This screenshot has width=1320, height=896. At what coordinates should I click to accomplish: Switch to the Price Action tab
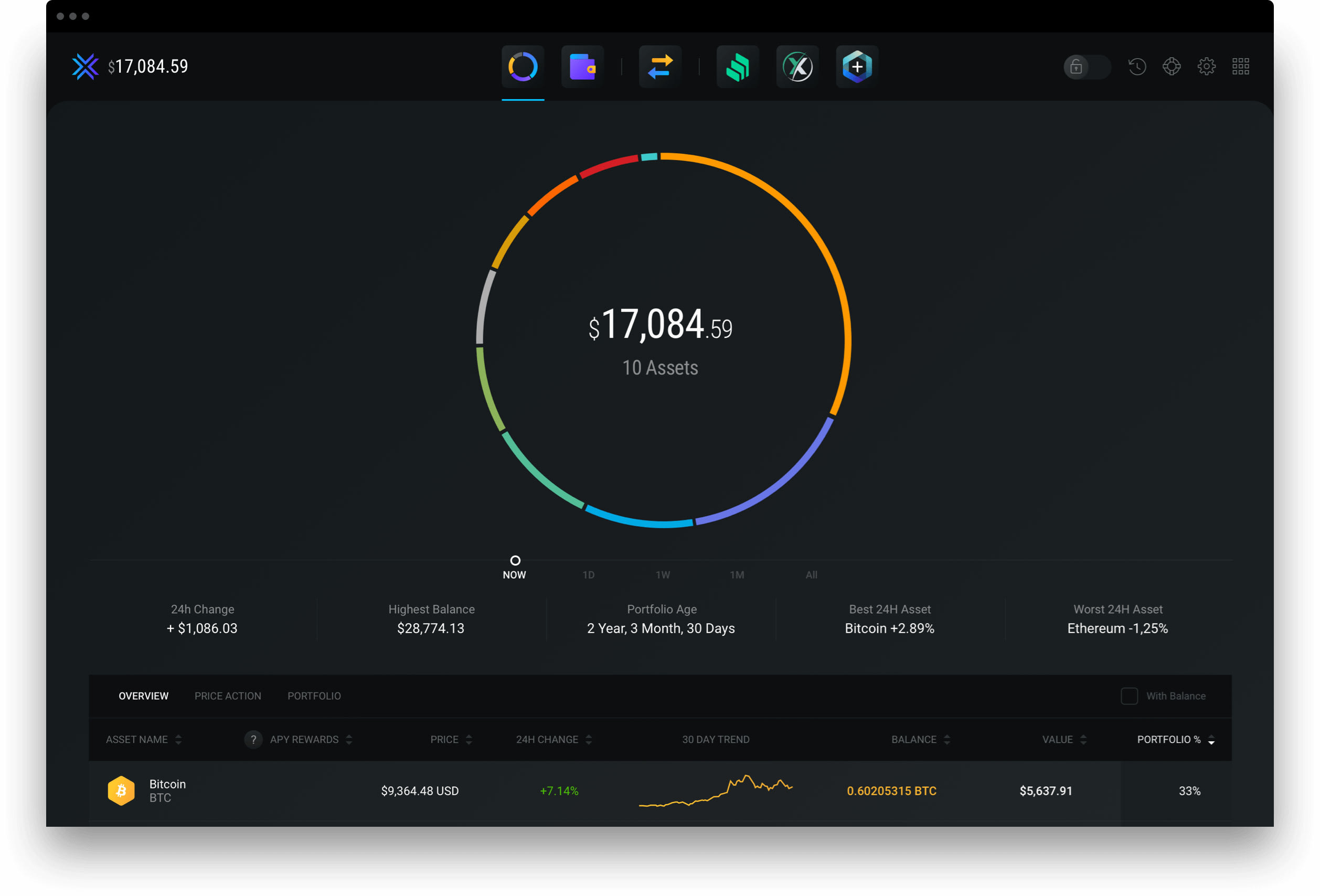click(228, 696)
